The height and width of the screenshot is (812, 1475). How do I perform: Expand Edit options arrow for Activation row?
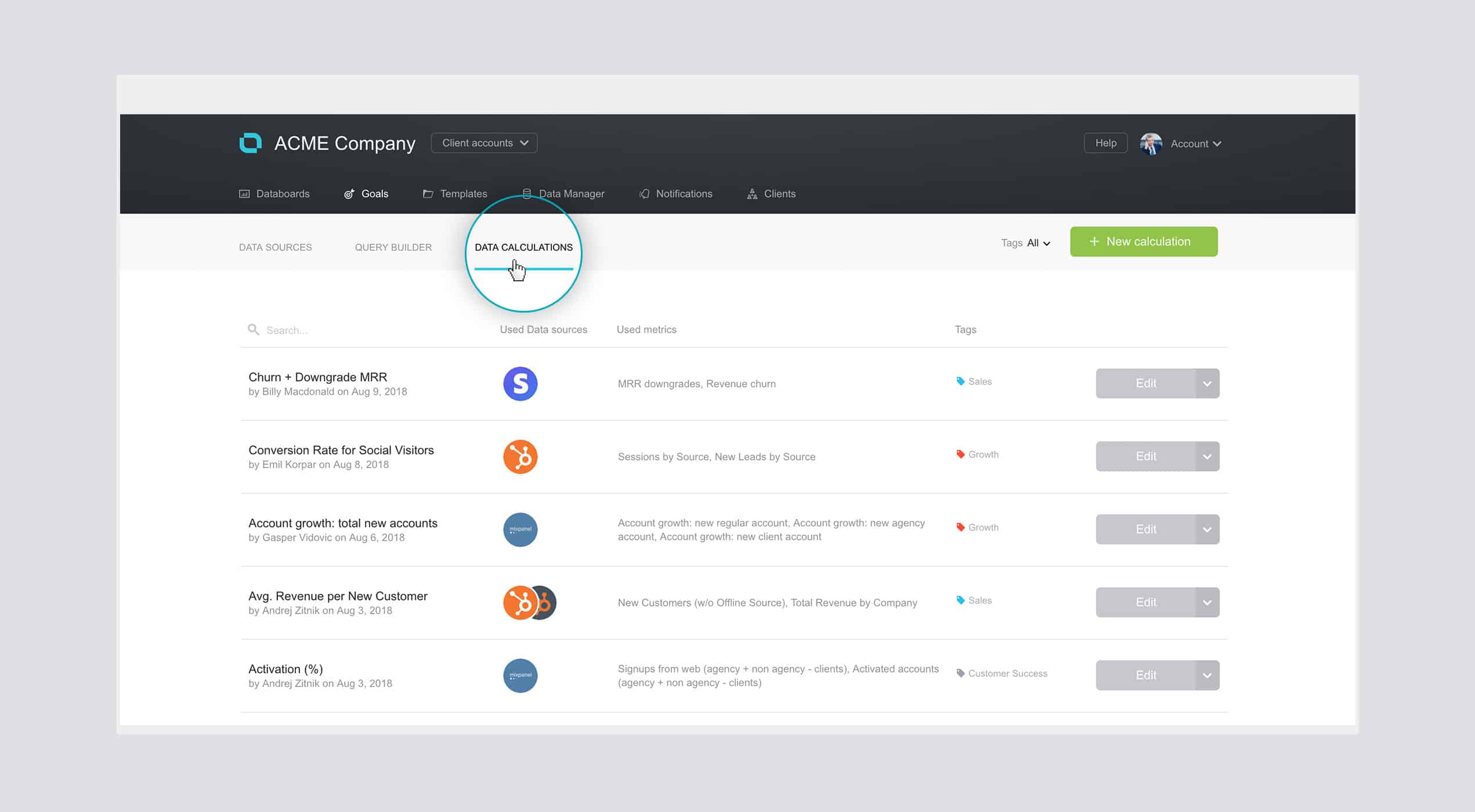(1207, 676)
